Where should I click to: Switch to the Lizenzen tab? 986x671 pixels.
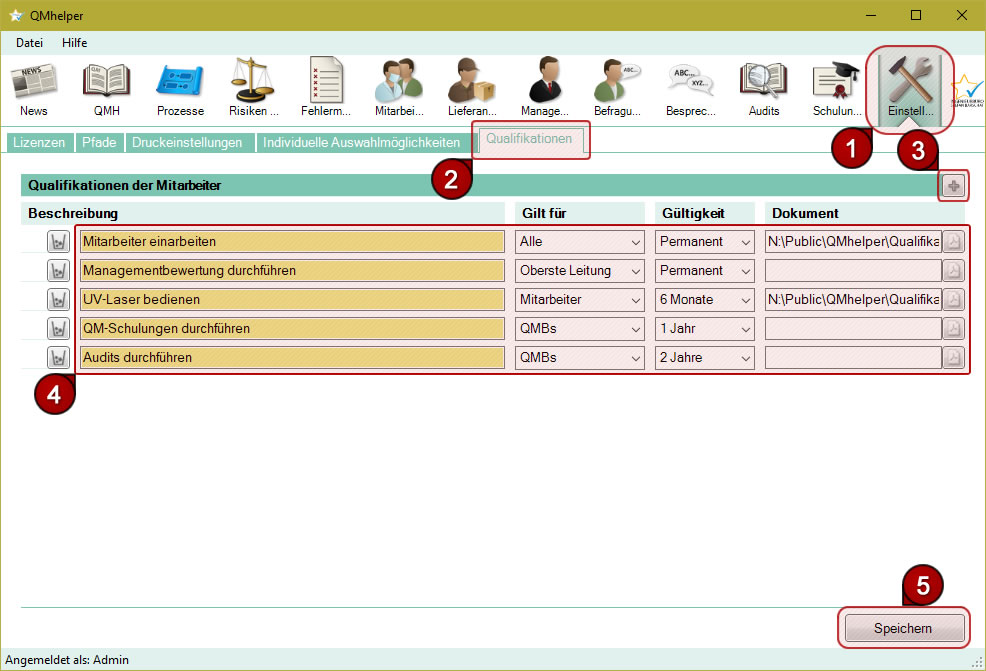(x=38, y=143)
